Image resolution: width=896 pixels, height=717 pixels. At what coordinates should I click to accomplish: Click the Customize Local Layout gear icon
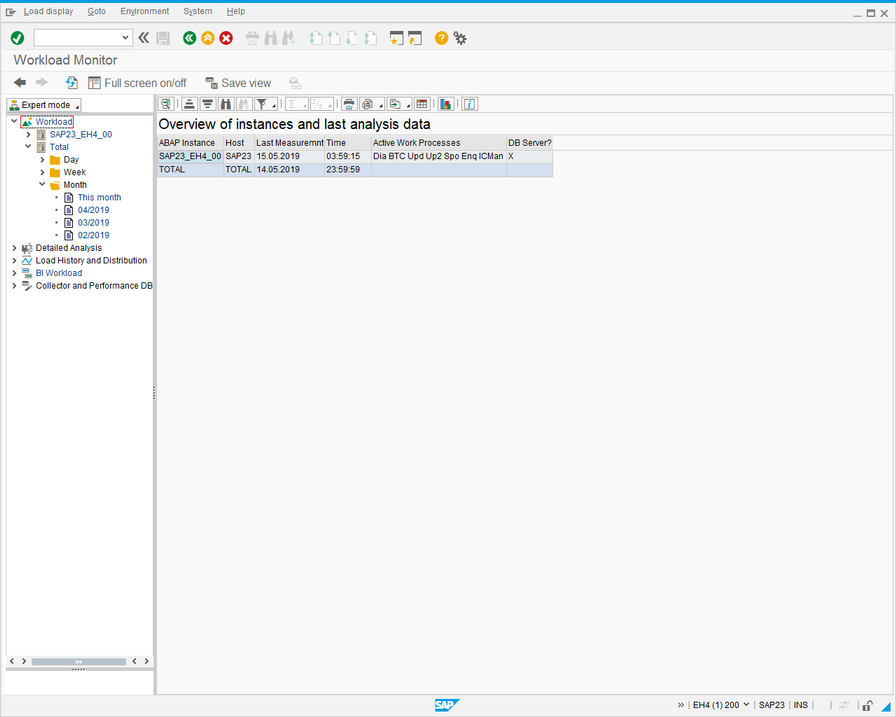coord(460,38)
